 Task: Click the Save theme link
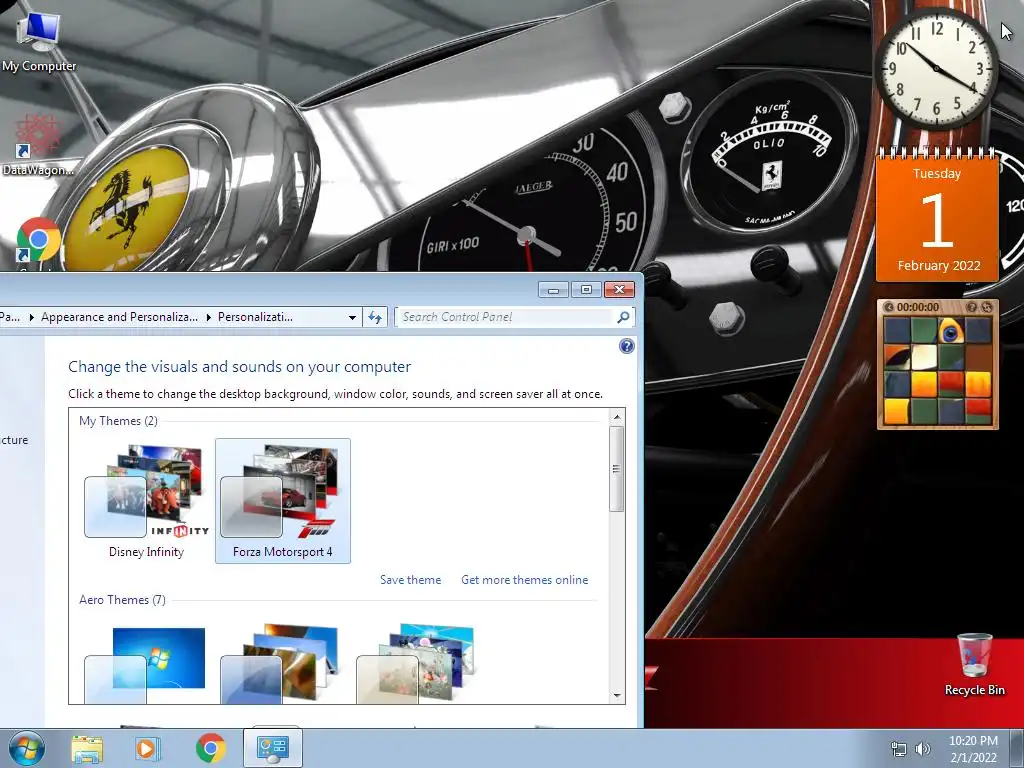tap(410, 580)
